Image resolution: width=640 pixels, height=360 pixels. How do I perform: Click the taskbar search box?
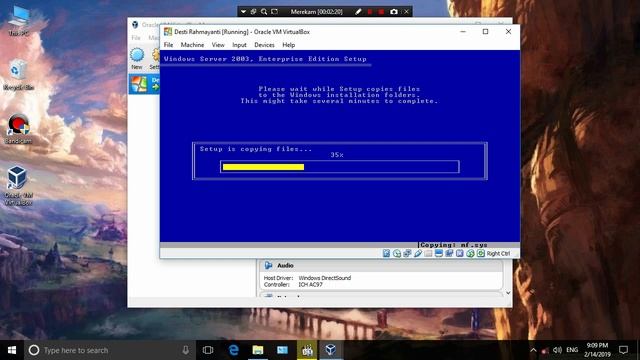(109, 350)
